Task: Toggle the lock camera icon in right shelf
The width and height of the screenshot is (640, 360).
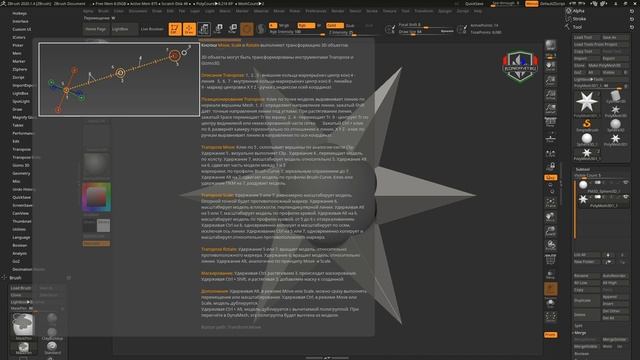Action: (551, 167)
